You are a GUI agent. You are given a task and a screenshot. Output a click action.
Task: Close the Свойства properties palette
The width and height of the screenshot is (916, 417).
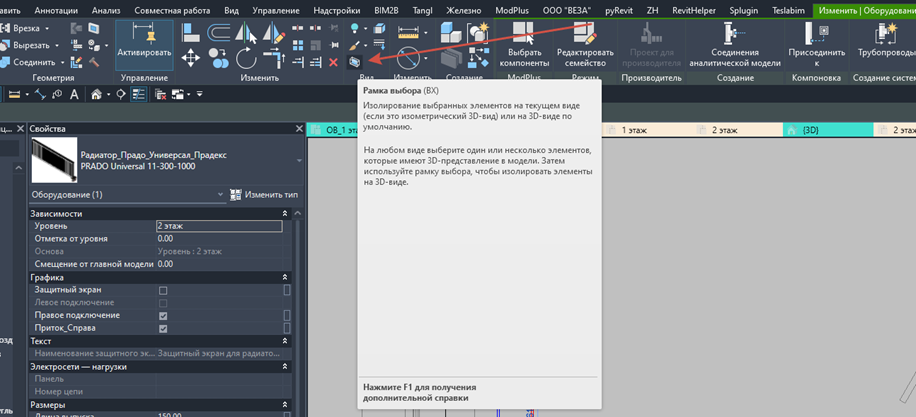[299, 129]
